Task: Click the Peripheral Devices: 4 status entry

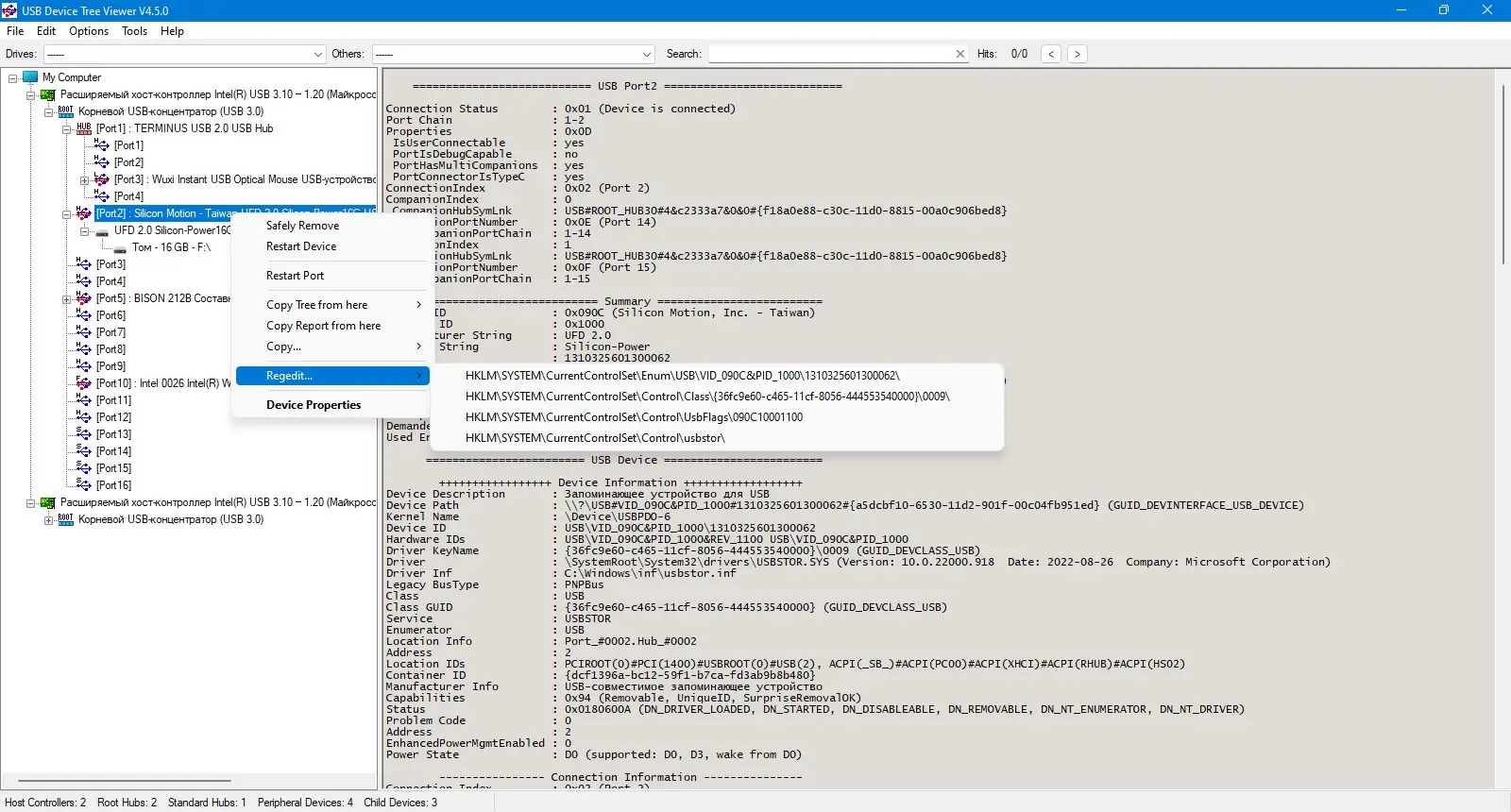Action: (x=305, y=803)
